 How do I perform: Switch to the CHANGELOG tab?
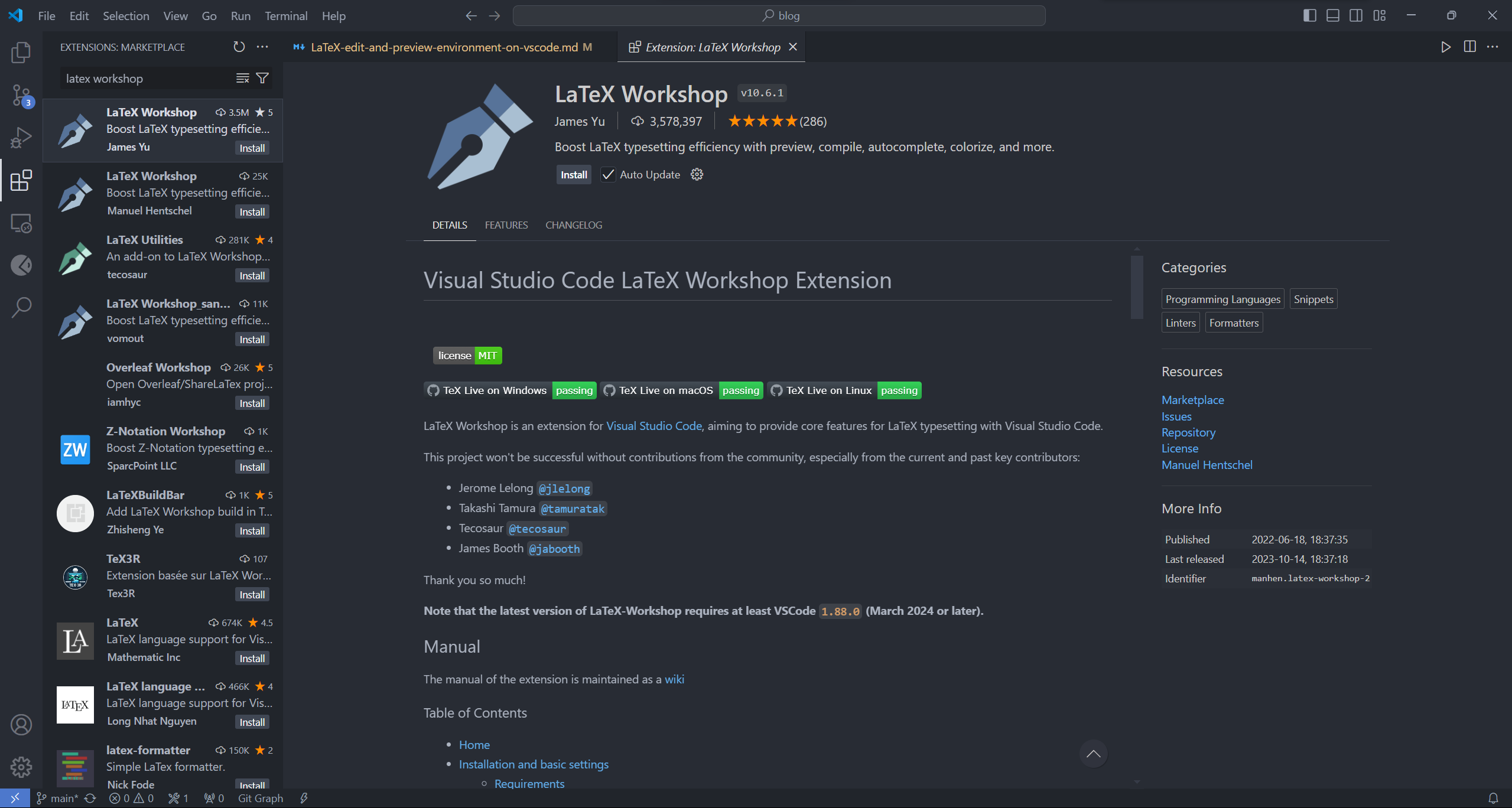pyautogui.click(x=573, y=225)
